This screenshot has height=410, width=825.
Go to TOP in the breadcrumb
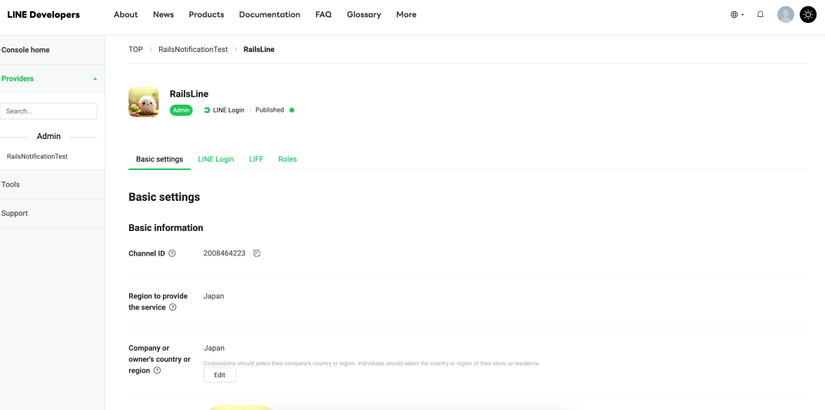tap(136, 49)
